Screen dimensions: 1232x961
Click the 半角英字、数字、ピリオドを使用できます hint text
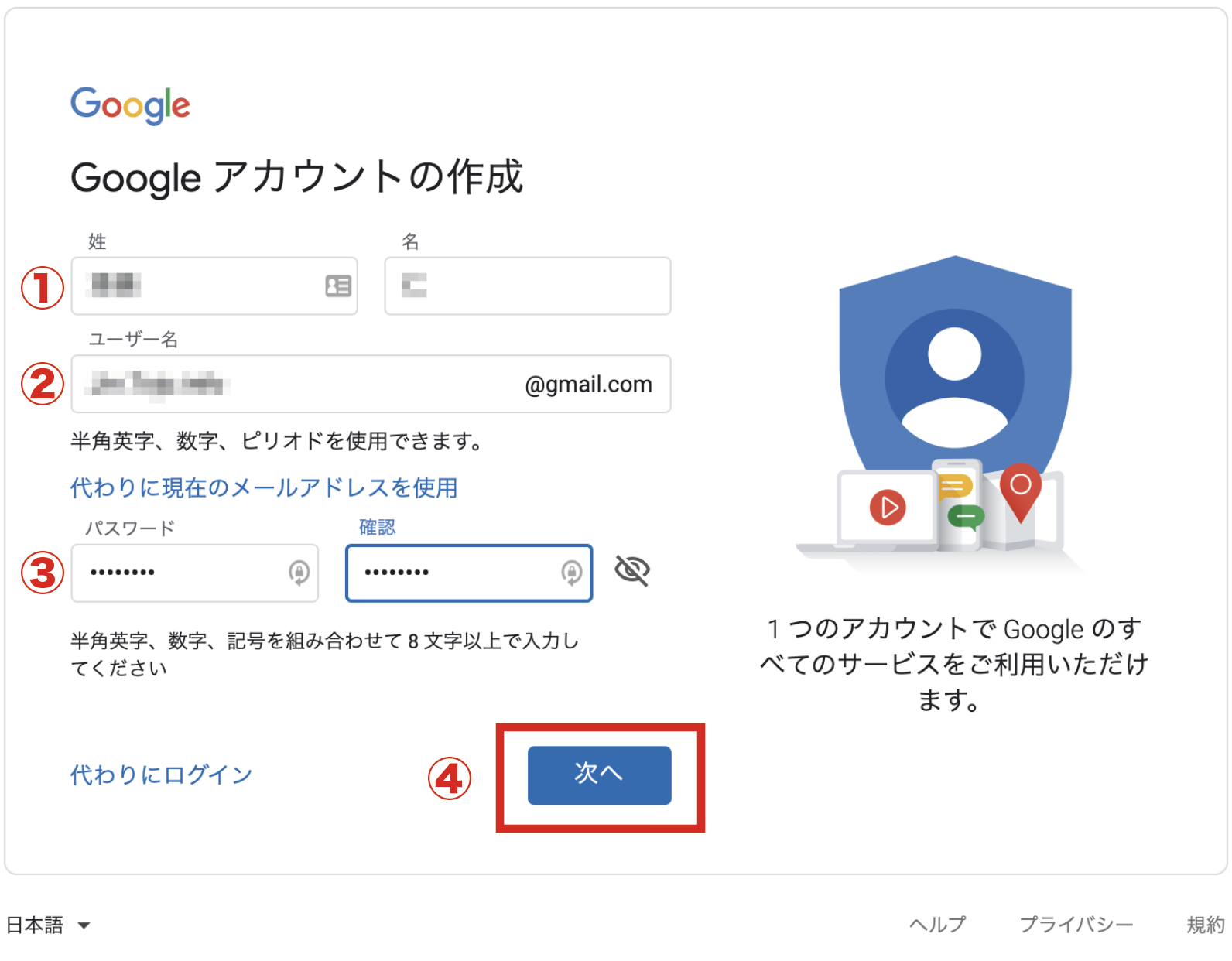point(277,441)
